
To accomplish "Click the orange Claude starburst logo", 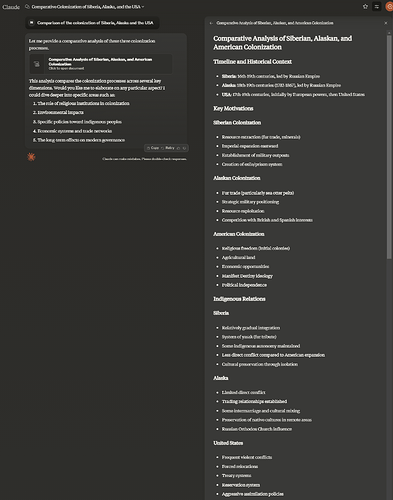I will (31, 157).
